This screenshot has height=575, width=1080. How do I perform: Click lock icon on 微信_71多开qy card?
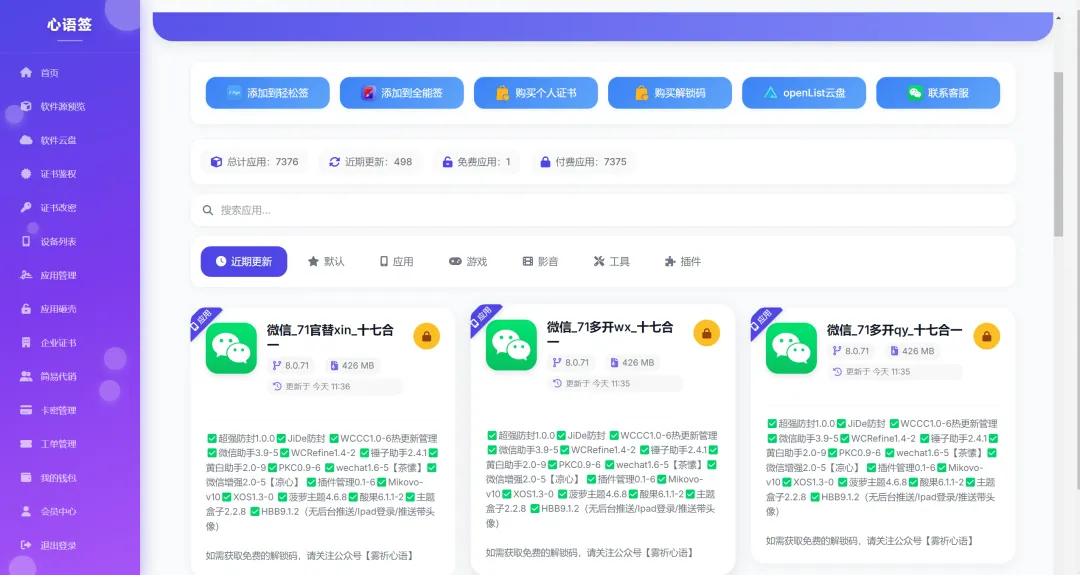[986, 336]
